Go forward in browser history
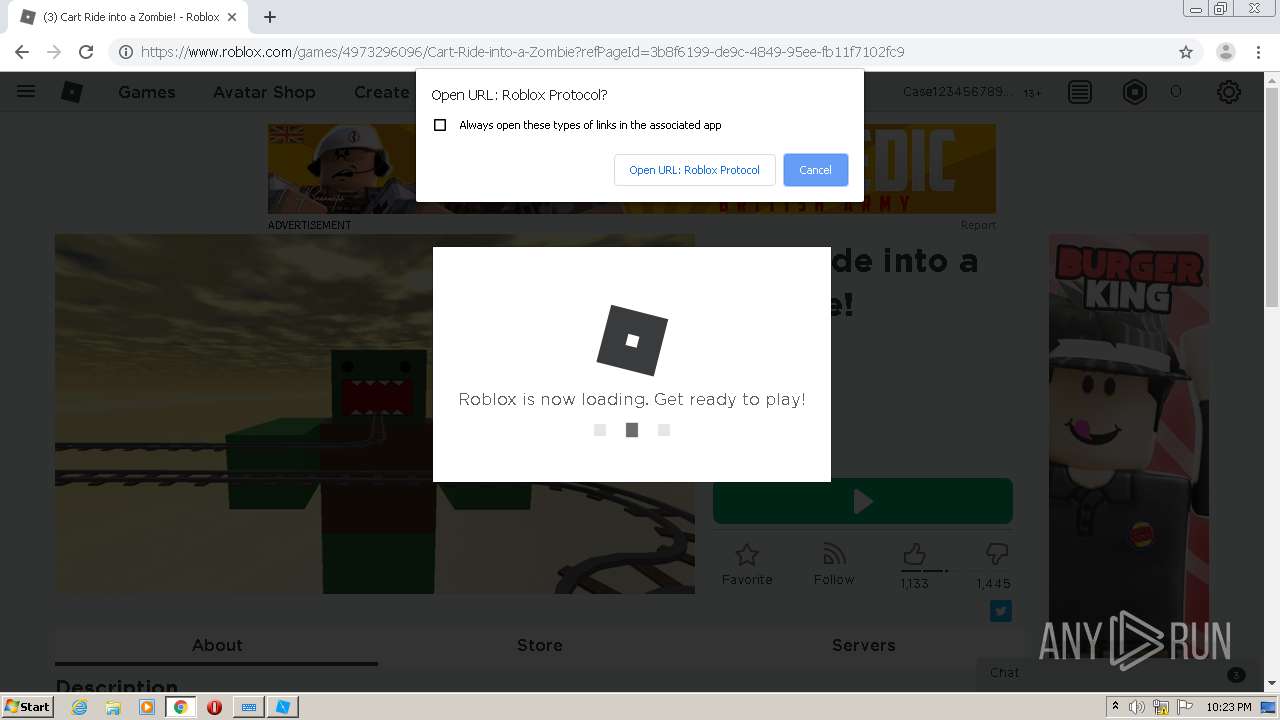 [x=54, y=52]
